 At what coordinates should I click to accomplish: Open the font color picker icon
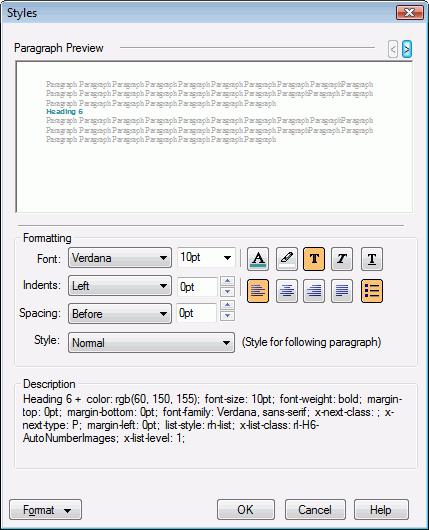[258, 259]
